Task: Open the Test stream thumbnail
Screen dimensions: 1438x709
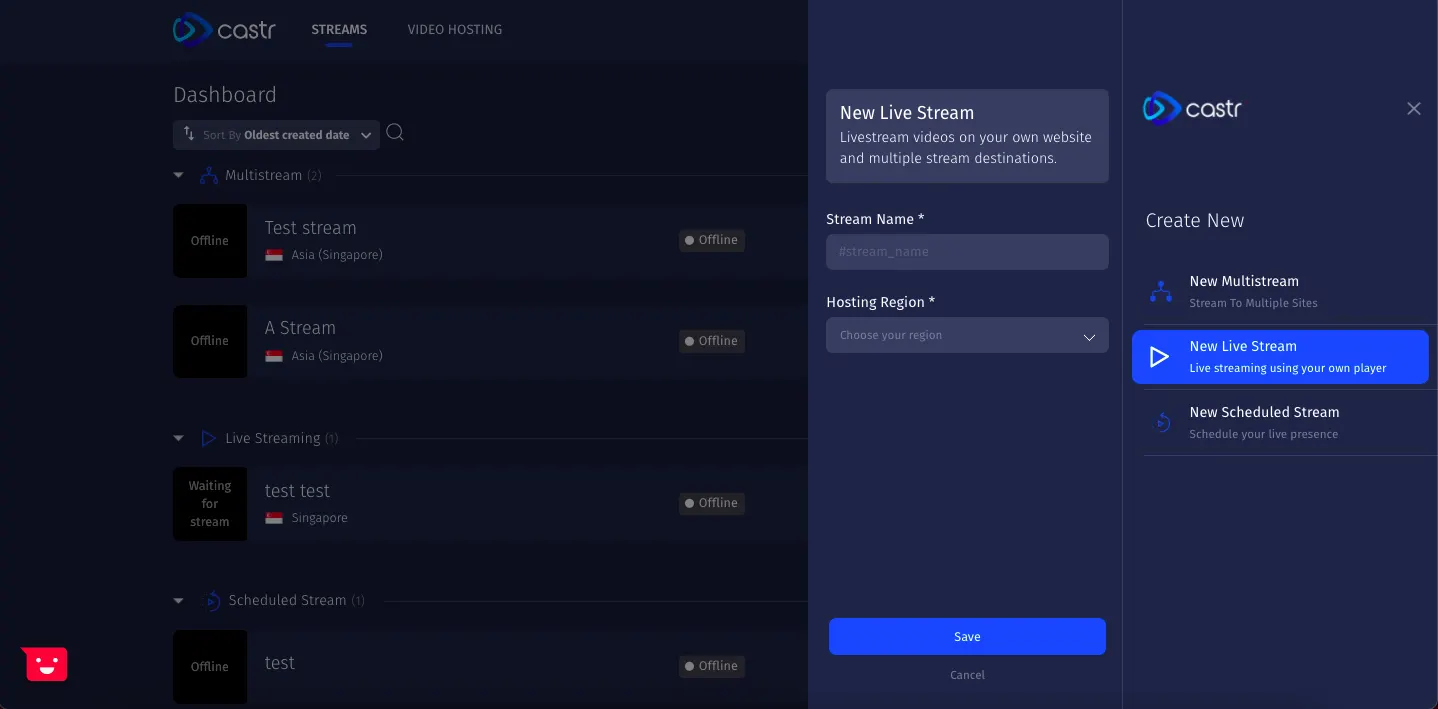Action: click(x=210, y=241)
